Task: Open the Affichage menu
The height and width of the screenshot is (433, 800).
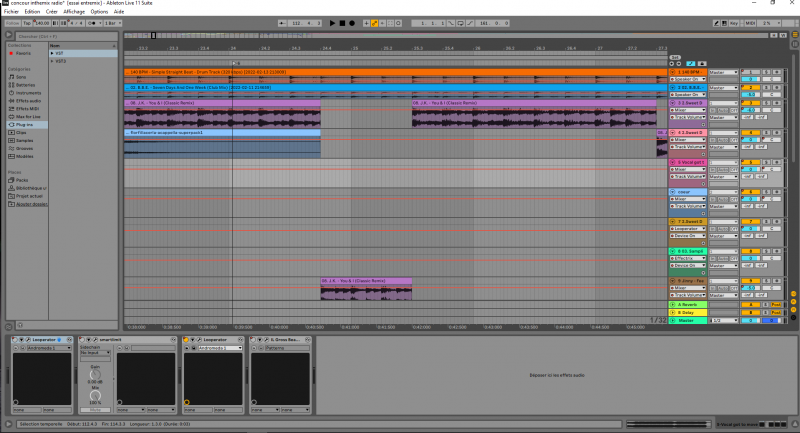Action: (x=74, y=11)
